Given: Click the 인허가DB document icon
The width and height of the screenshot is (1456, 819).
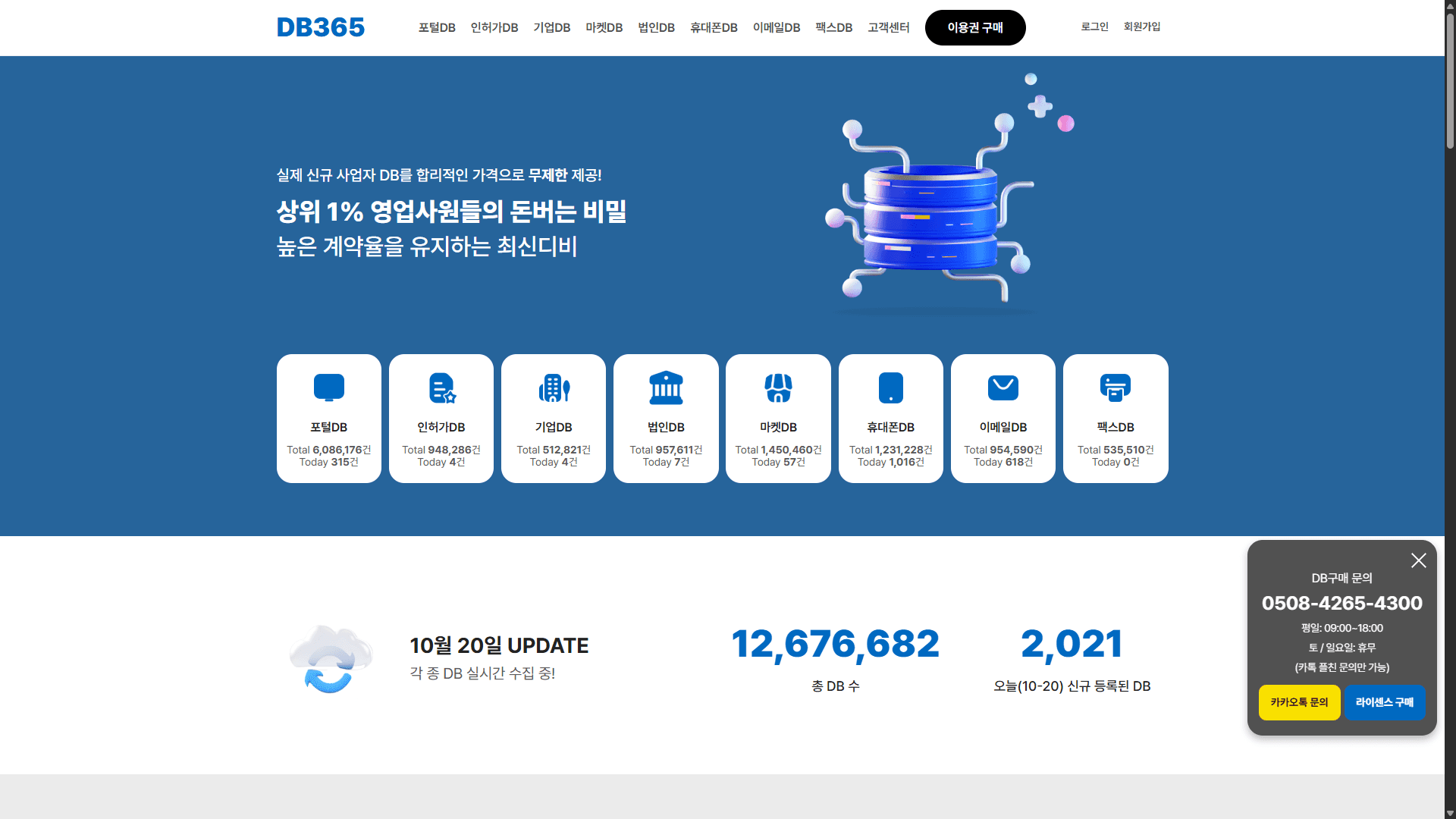Looking at the screenshot, I should pyautogui.click(x=442, y=388).
